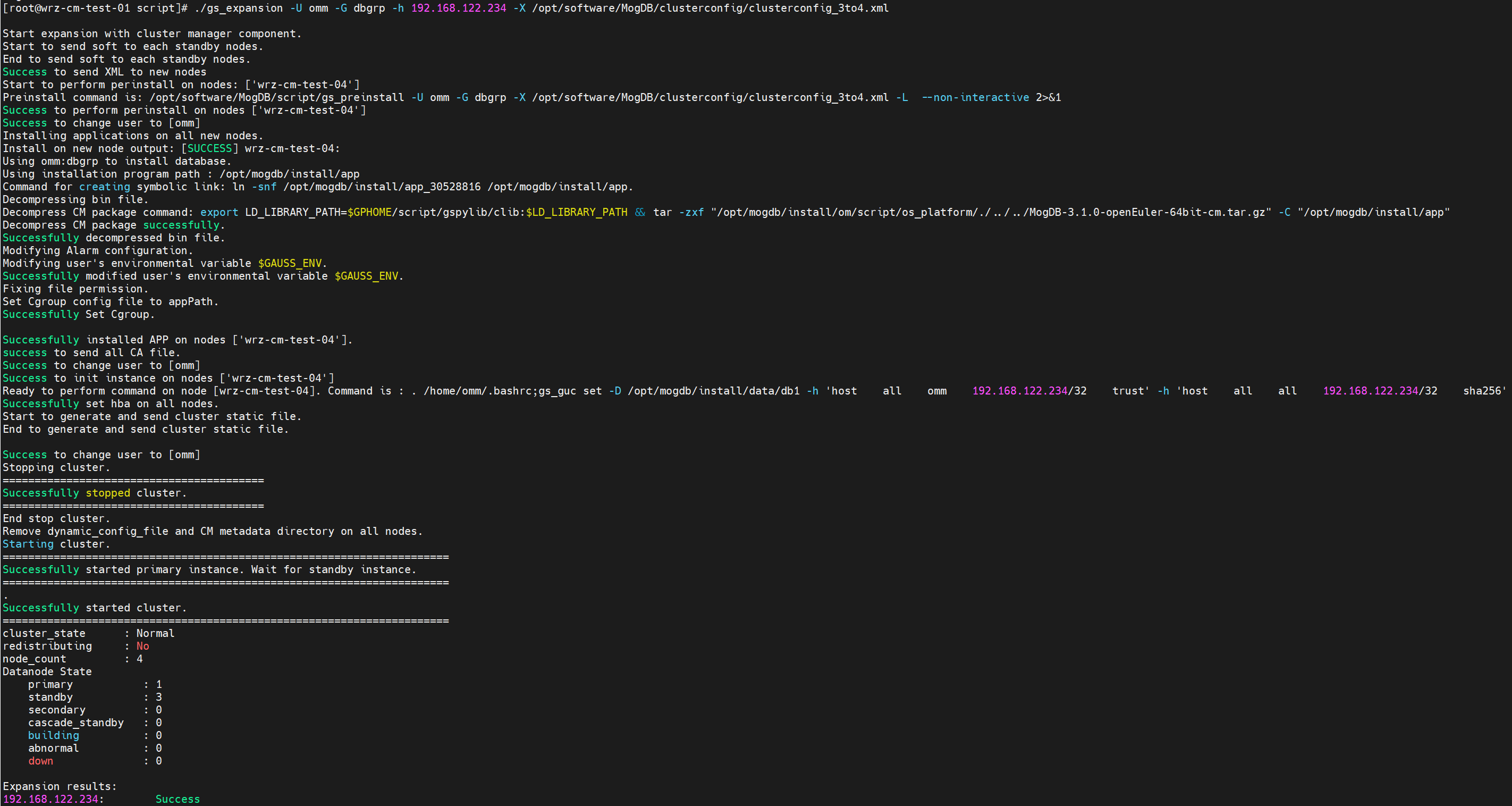The width and height of the screenshot is (1512, 806).
Task: Click the yellow 'stopped' word
Action: point(107,493)
